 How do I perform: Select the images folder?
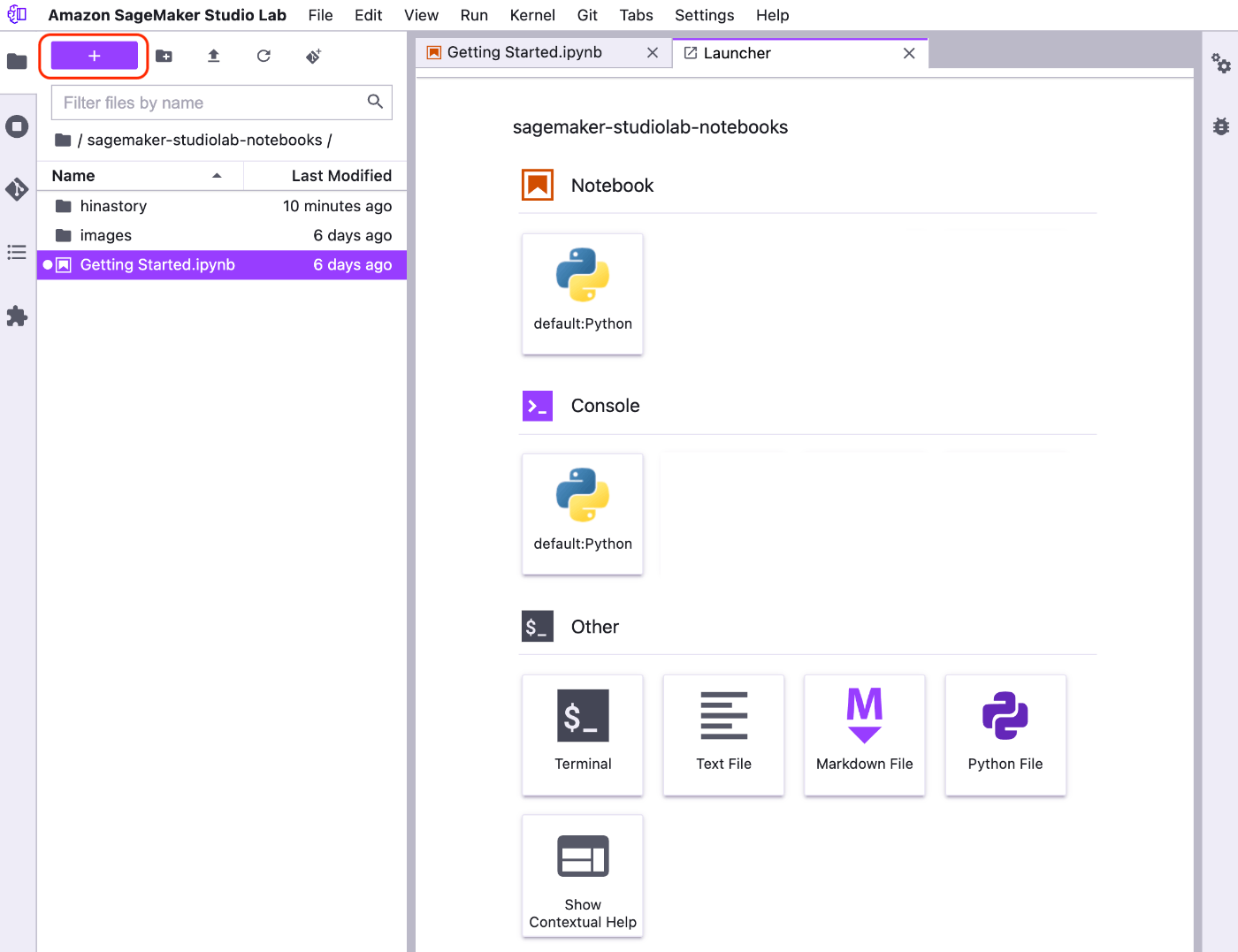pos(222,235)
